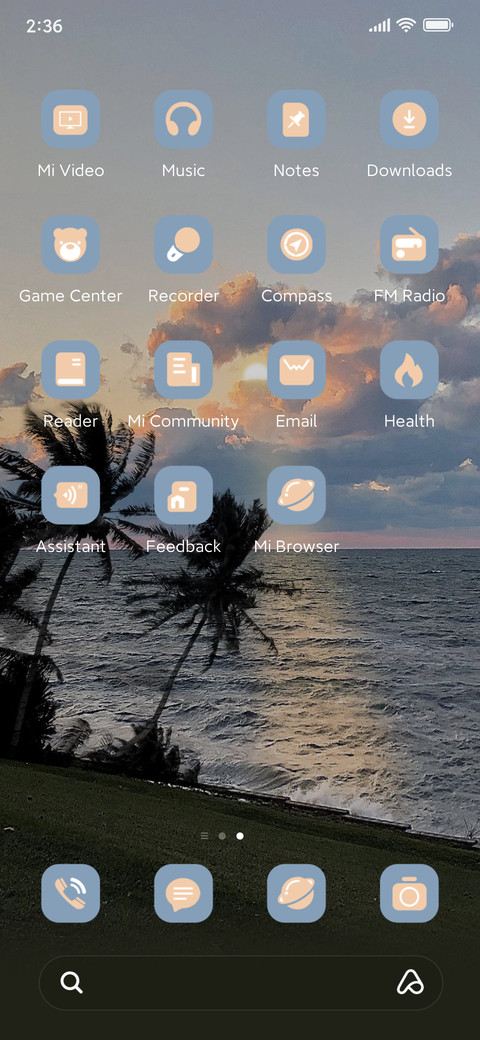Open the Mi Video app
480x1040 pixels.
click(70, 119)
